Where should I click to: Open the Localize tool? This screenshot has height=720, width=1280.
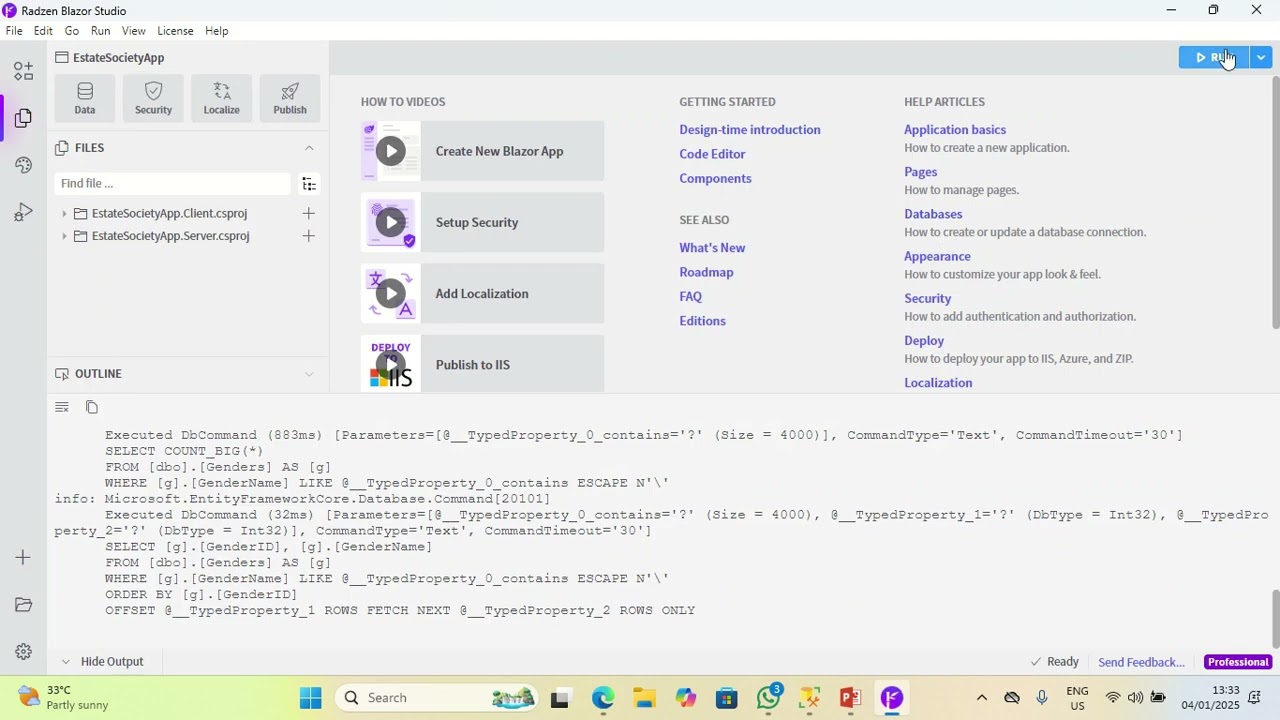221,98
